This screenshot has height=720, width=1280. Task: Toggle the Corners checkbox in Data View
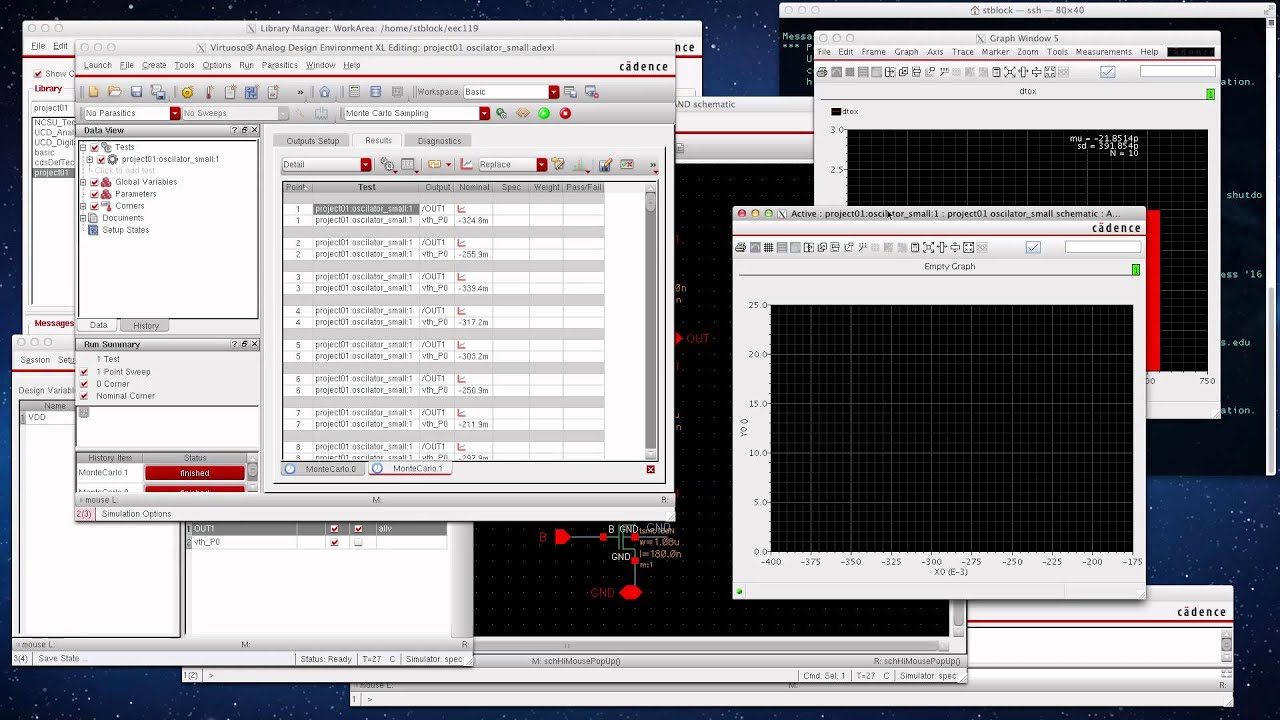(x=95, y=206)
